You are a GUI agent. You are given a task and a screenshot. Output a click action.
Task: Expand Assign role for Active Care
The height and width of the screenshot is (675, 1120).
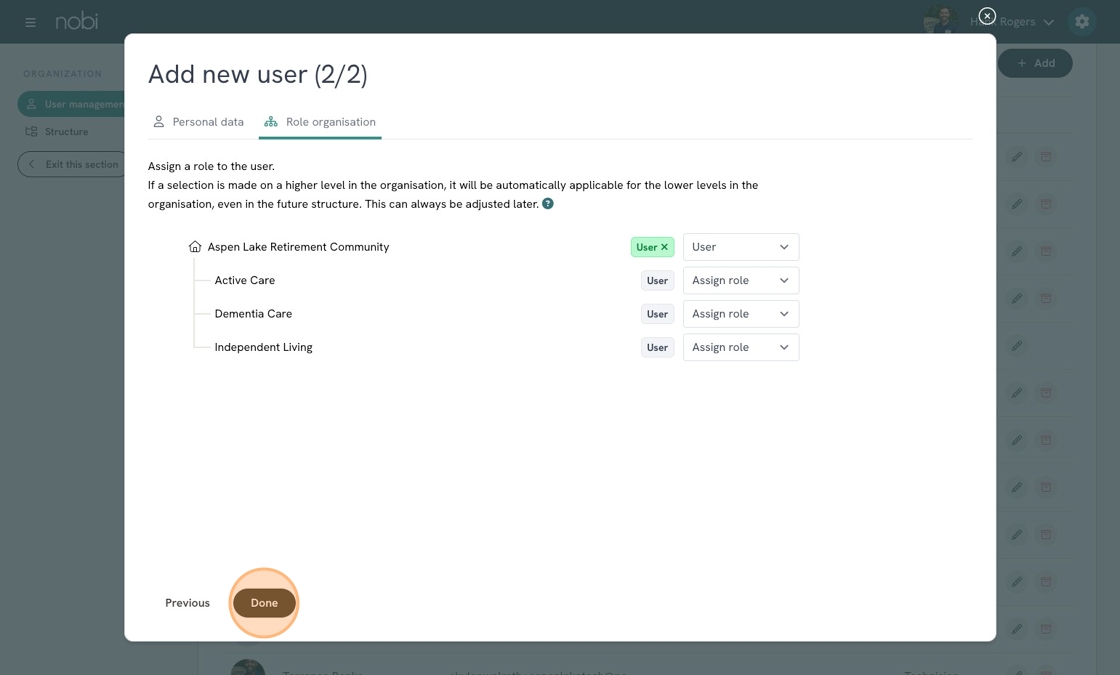click(x=740, y=281)
